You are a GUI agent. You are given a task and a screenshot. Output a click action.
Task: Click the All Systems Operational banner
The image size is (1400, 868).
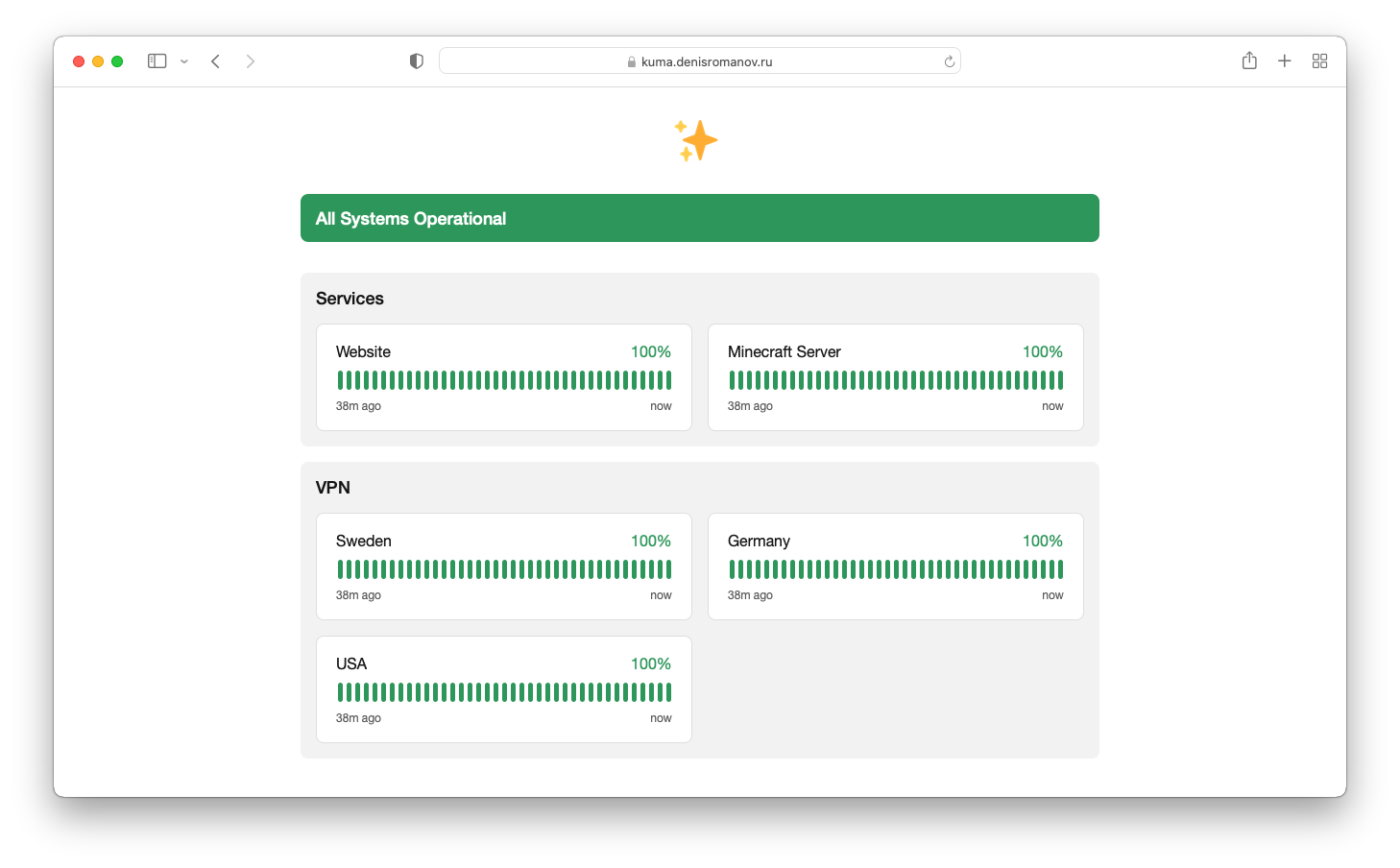699,218
